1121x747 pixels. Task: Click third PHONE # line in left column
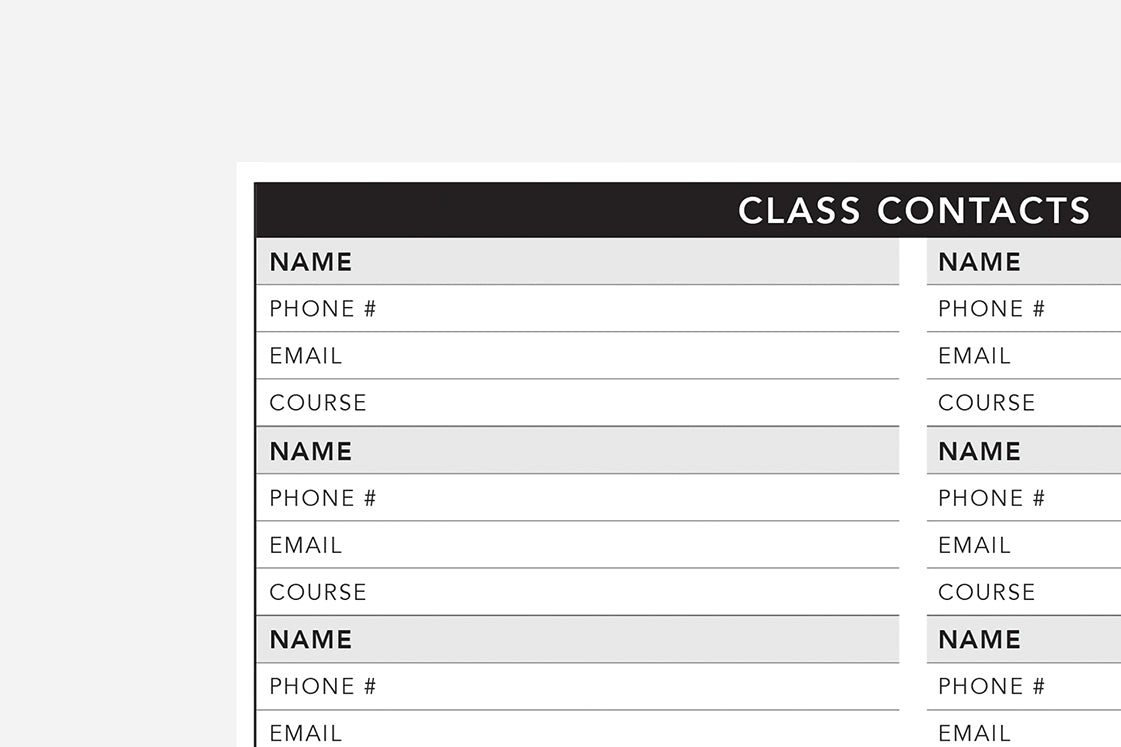577,687
